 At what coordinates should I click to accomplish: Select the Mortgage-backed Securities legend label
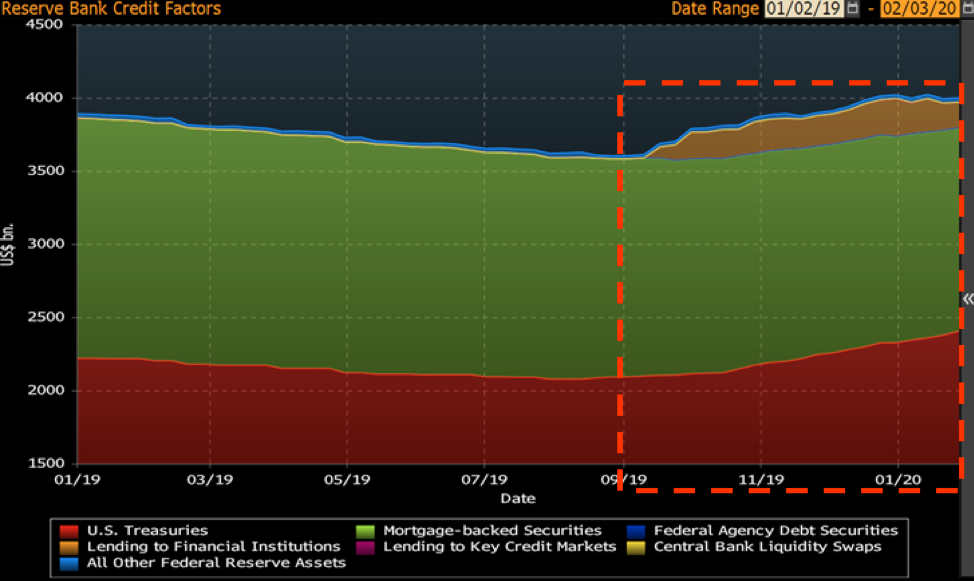(492, 531)
